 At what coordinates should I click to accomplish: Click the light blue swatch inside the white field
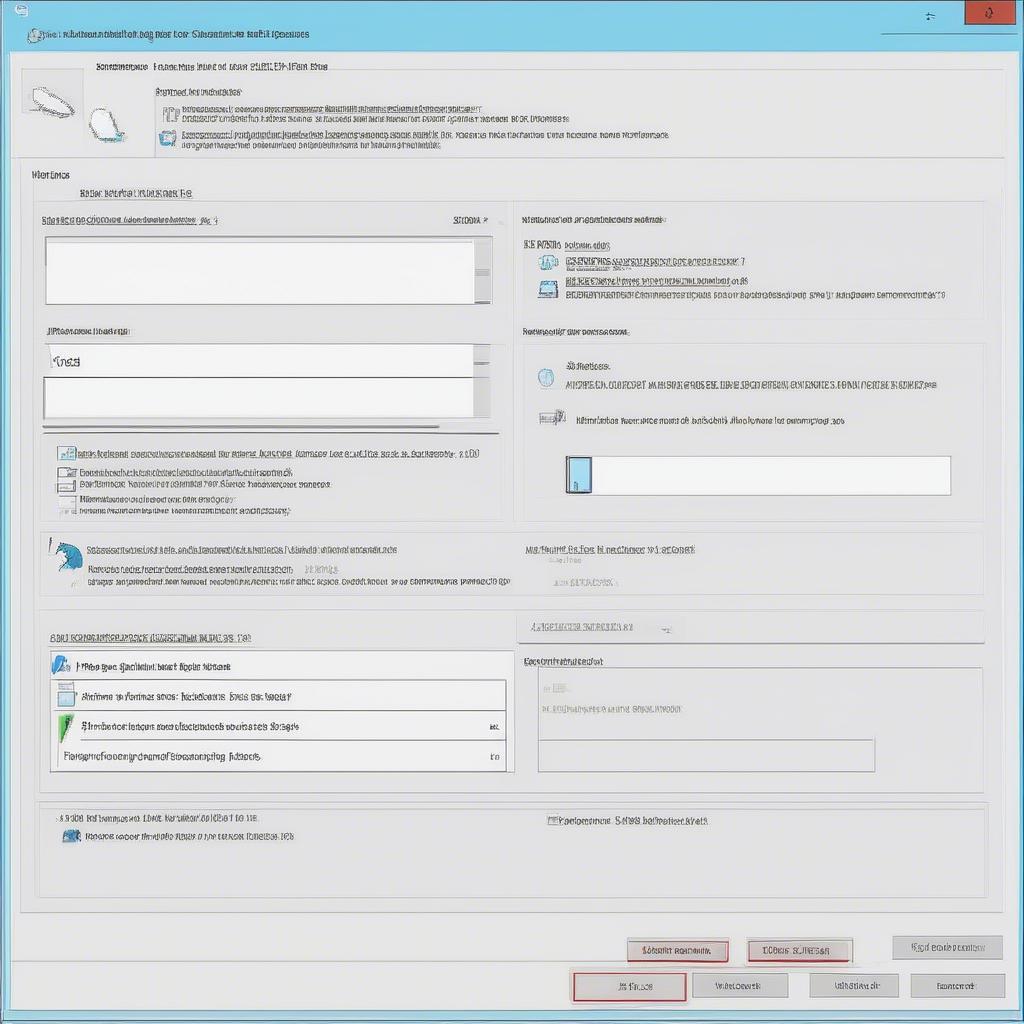[579, 475]
